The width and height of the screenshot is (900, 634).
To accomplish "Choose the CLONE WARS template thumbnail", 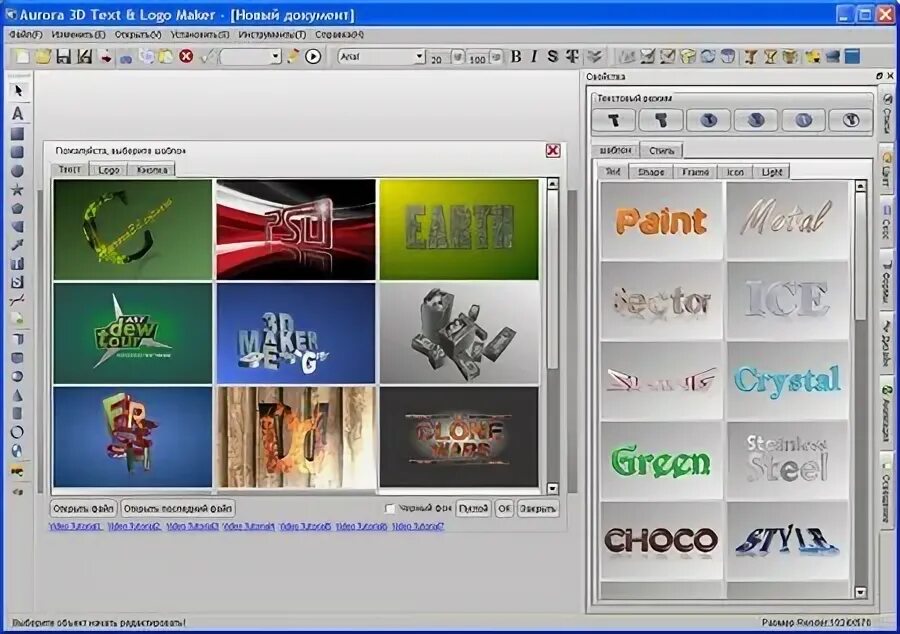I will 459,437.
